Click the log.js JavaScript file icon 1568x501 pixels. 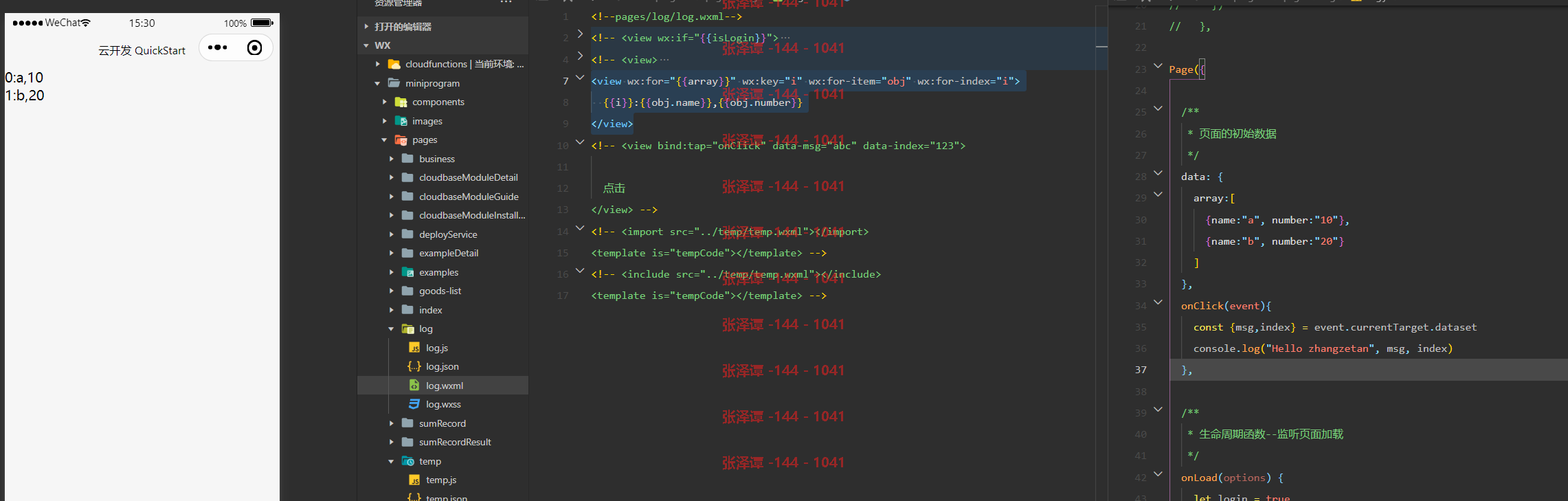coord(414,348)
